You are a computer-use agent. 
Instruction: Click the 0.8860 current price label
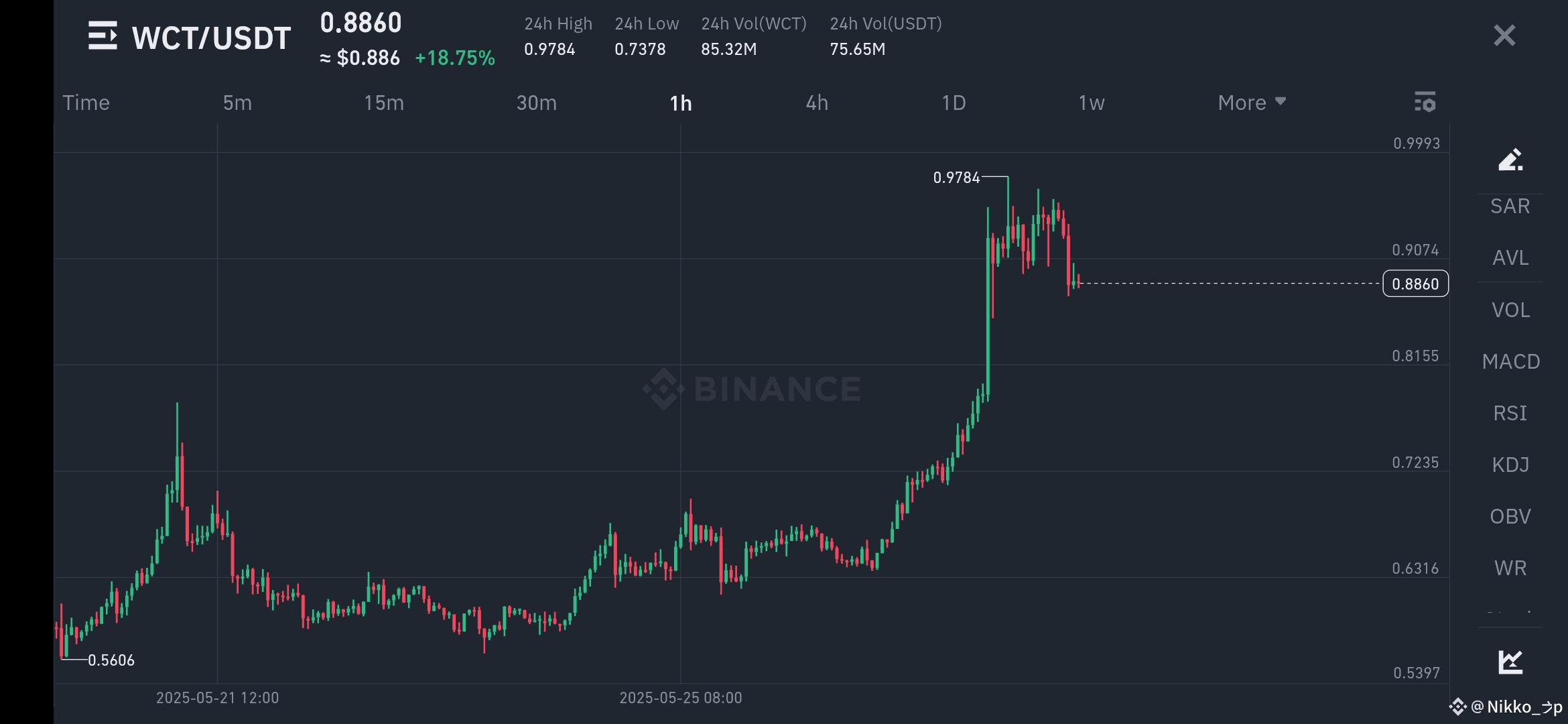1415,284
